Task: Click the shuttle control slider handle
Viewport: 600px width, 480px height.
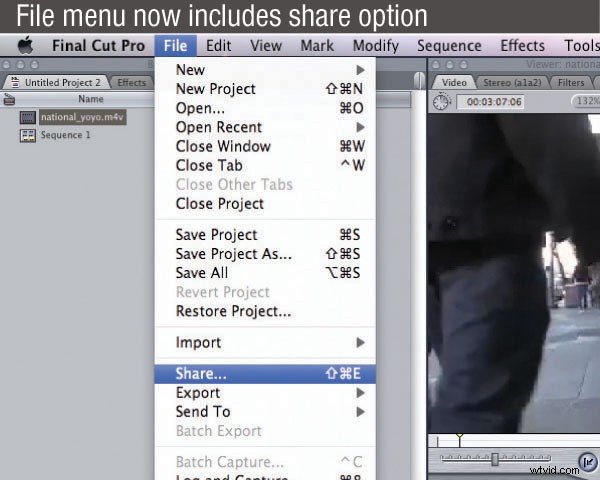Action: pos(495,459)
